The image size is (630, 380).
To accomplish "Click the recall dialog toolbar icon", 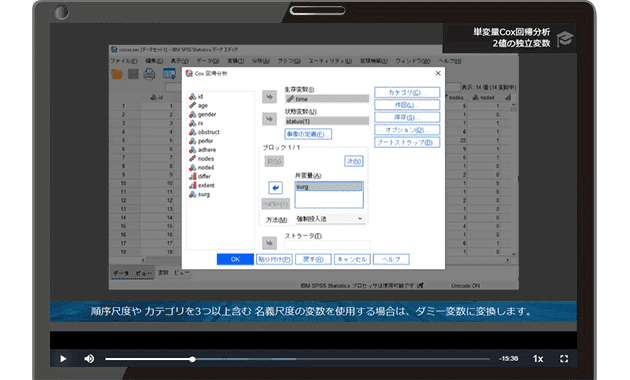I will tap(169, 74).
